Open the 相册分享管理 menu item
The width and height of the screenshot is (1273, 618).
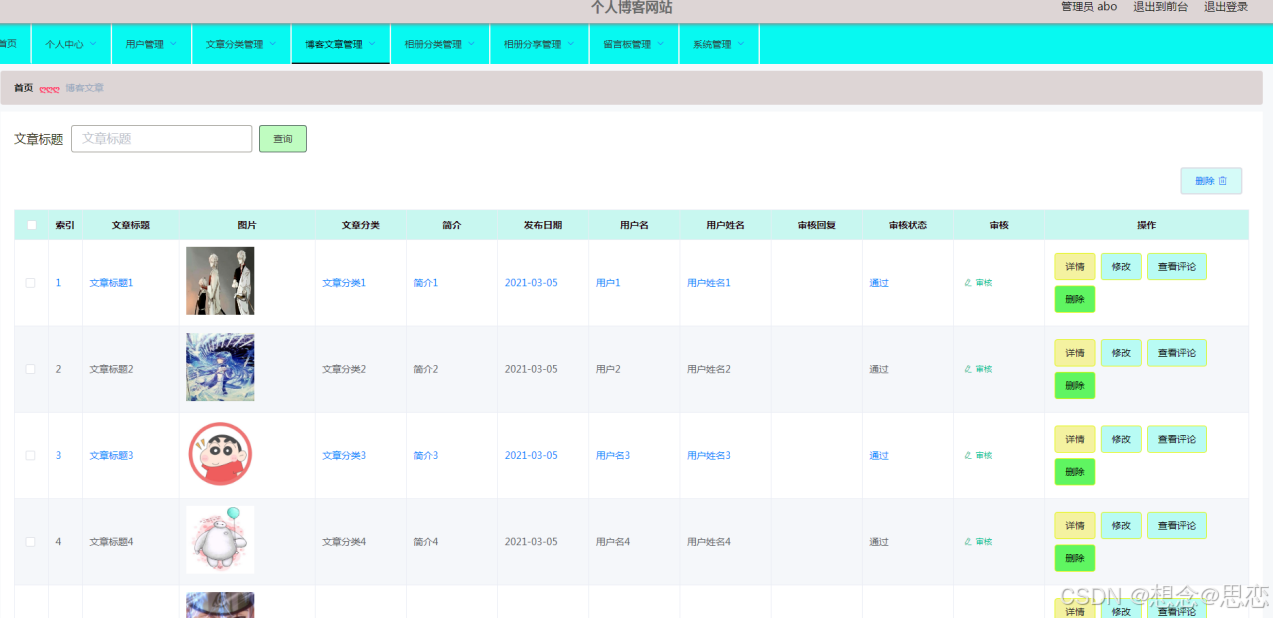[x=540, y=44]
